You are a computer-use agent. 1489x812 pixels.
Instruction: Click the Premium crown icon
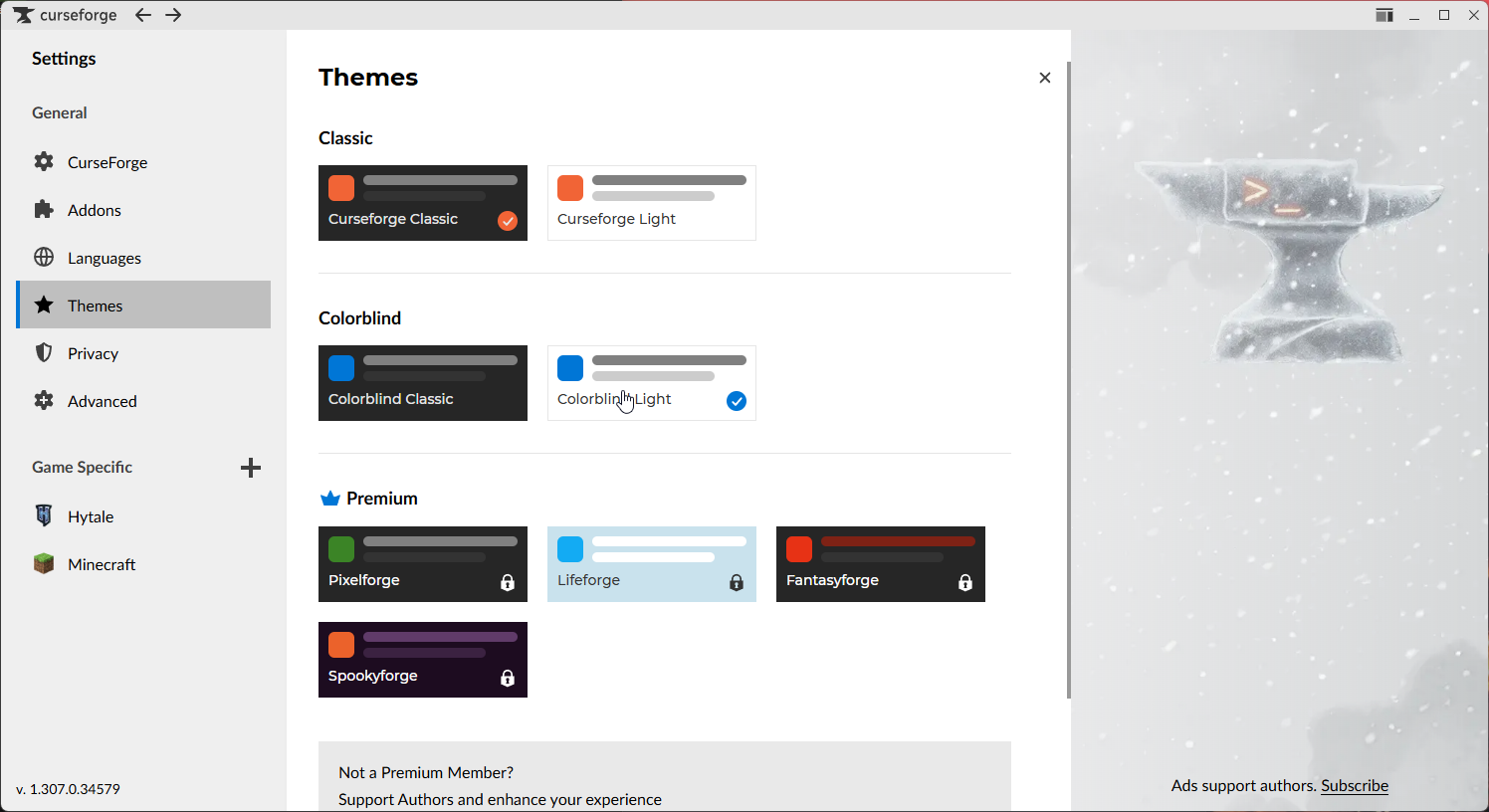(x=330, y=499)
